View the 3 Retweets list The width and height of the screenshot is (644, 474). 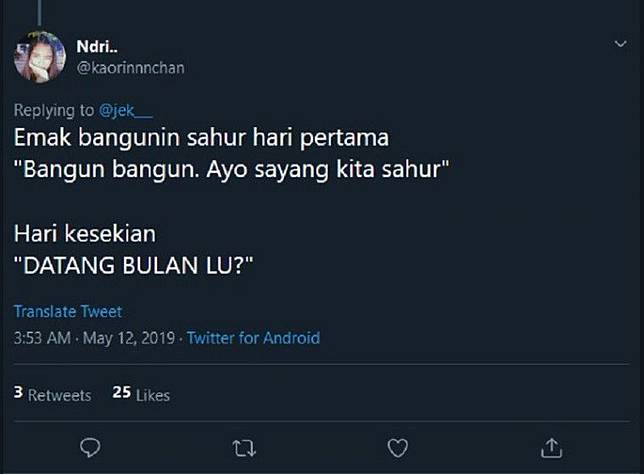coord(52,395)
